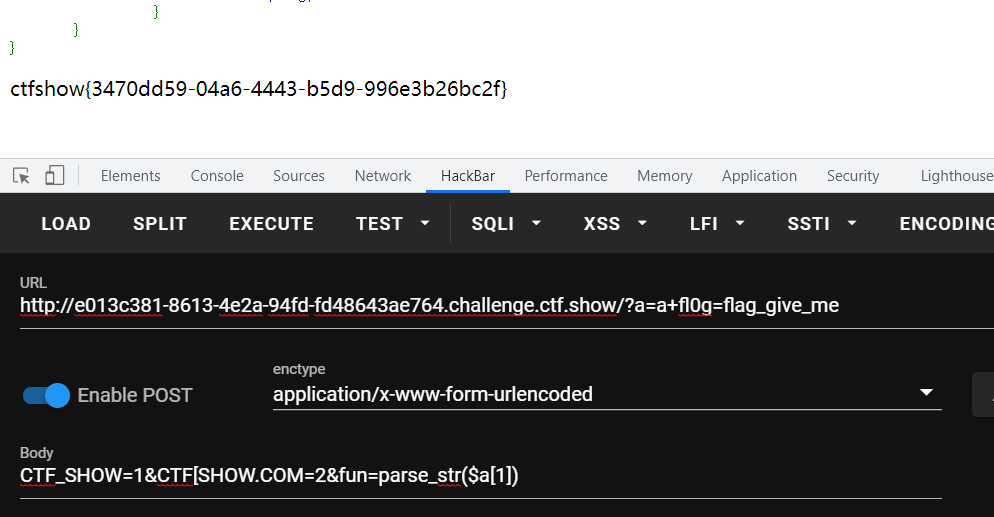
Task: Click into the Body text field
Action: pos(480,477)
